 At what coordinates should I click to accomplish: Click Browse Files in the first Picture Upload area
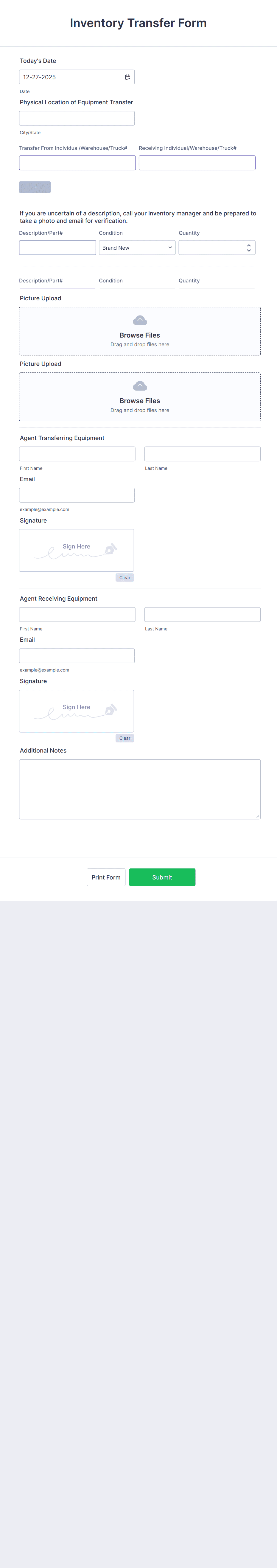[139, 335]
